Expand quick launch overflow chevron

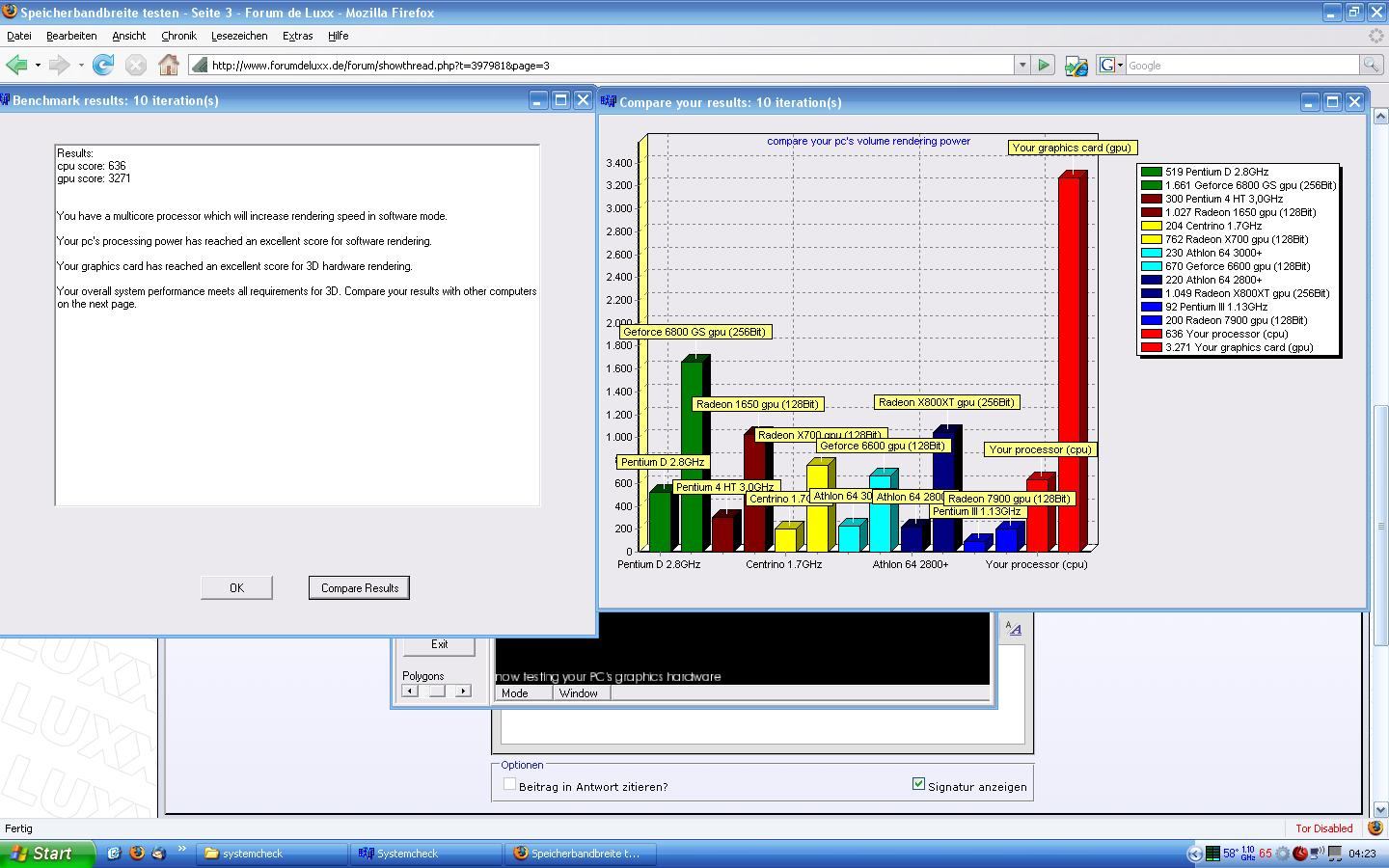pyautogui.click(x=181, y=849)
